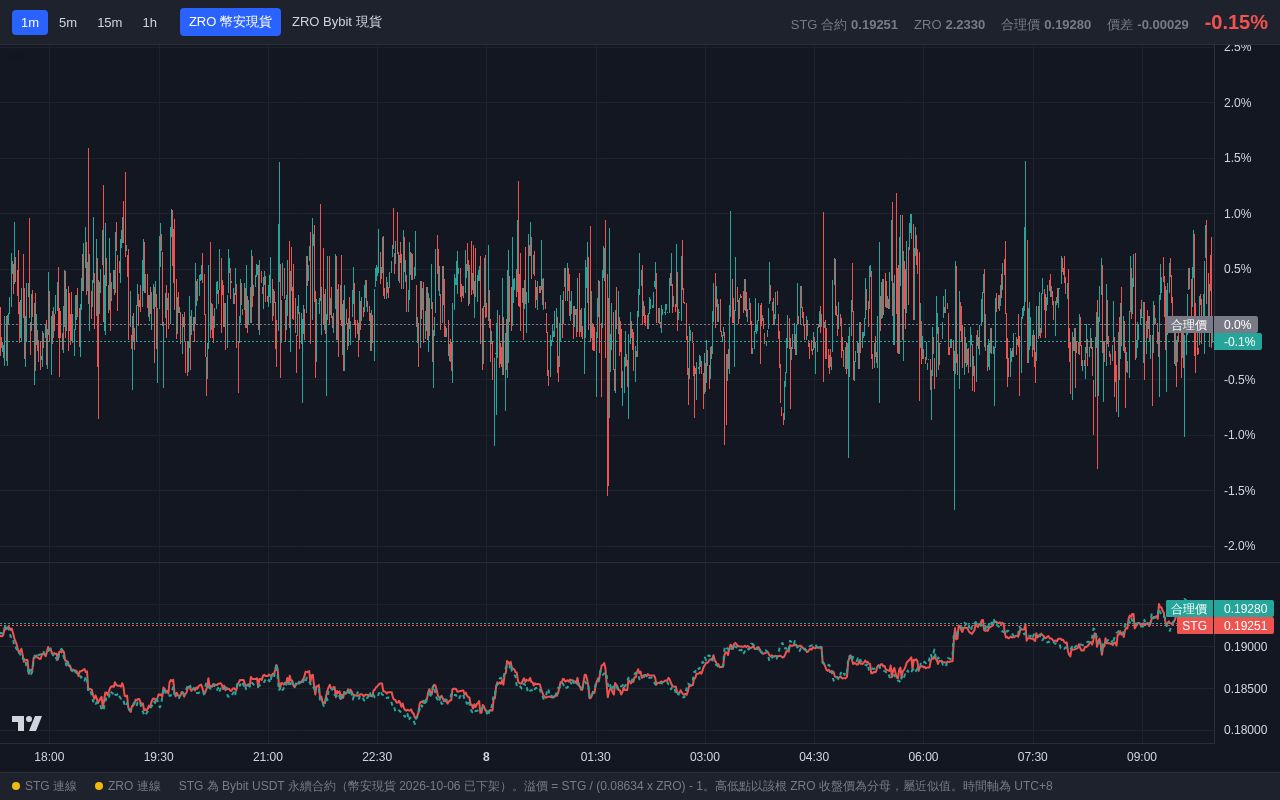Click the 18:00 time axis label

coord(49,757)
